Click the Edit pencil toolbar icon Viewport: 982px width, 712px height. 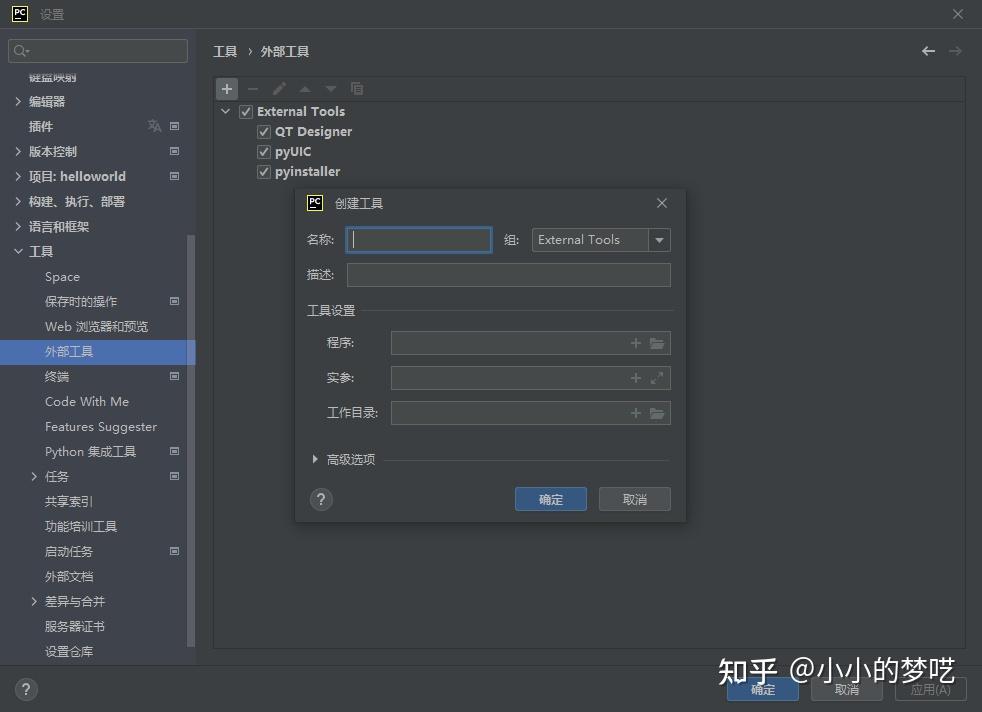click(279, 89)
